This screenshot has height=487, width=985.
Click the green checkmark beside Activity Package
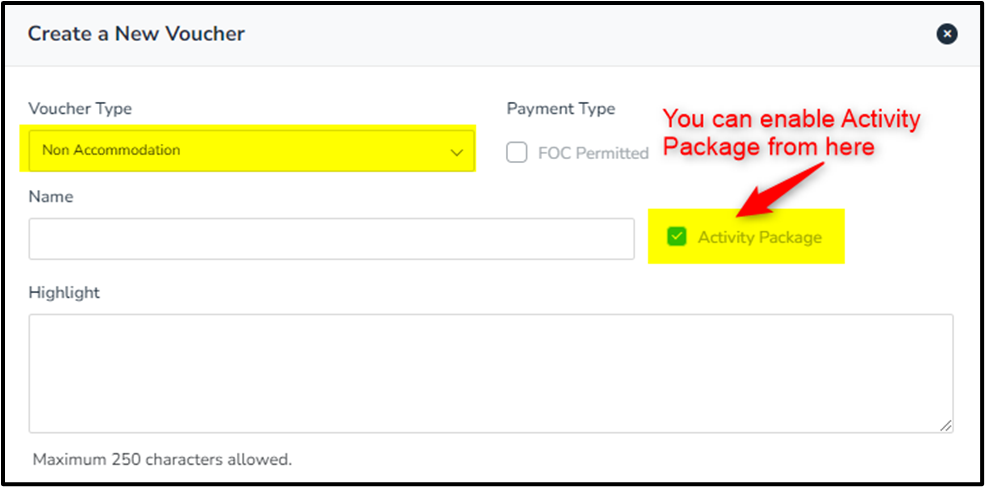tap(677, 237)
